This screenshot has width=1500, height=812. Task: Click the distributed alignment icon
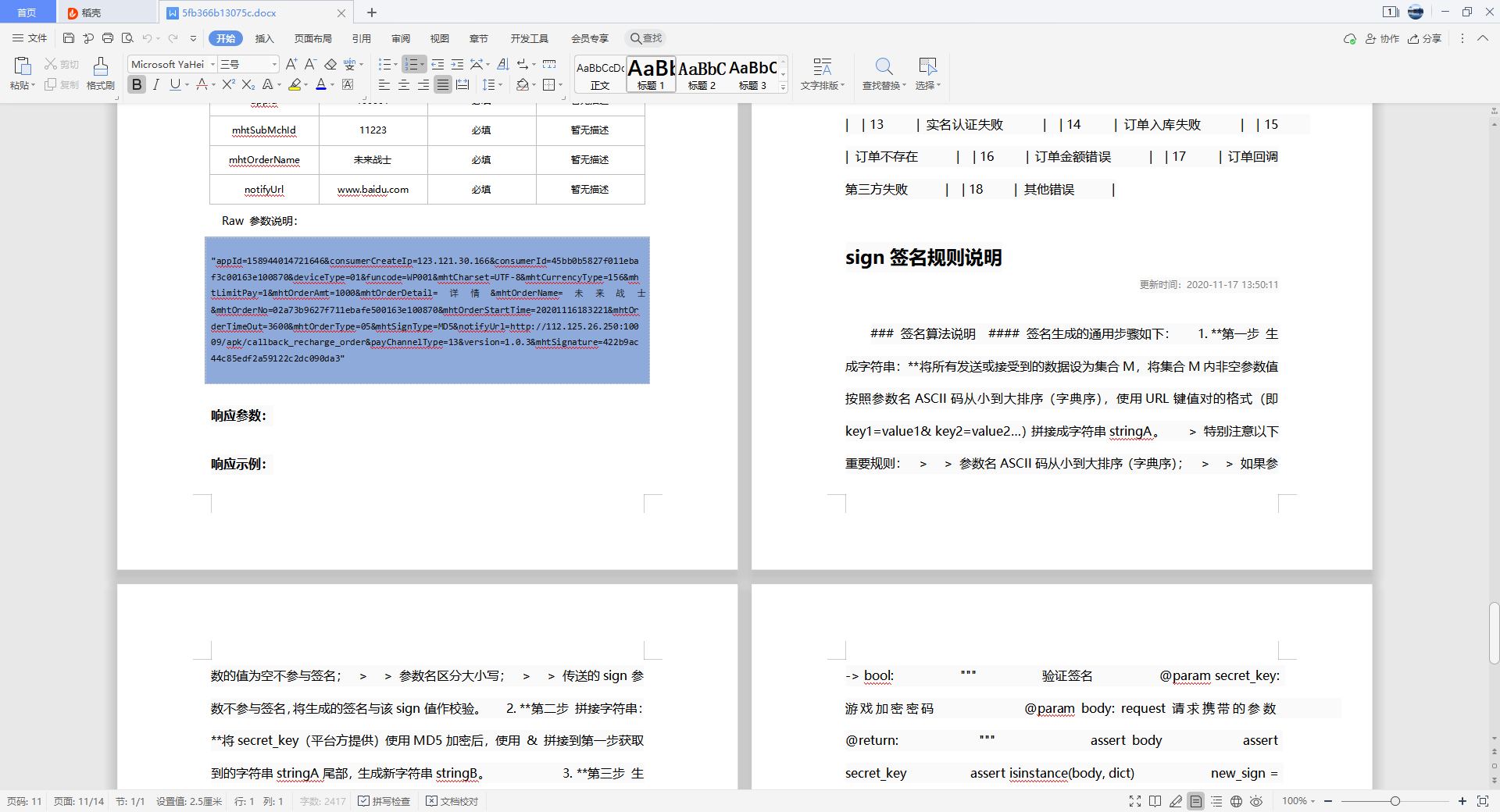click(462, 84)
